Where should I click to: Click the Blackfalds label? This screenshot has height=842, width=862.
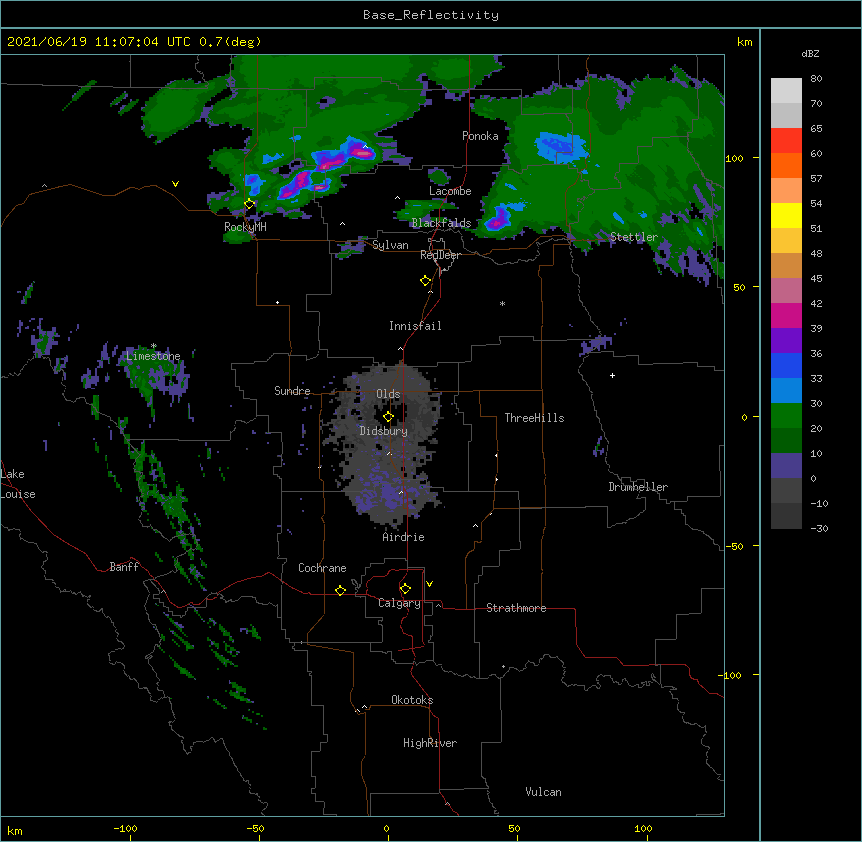[441, 223]
